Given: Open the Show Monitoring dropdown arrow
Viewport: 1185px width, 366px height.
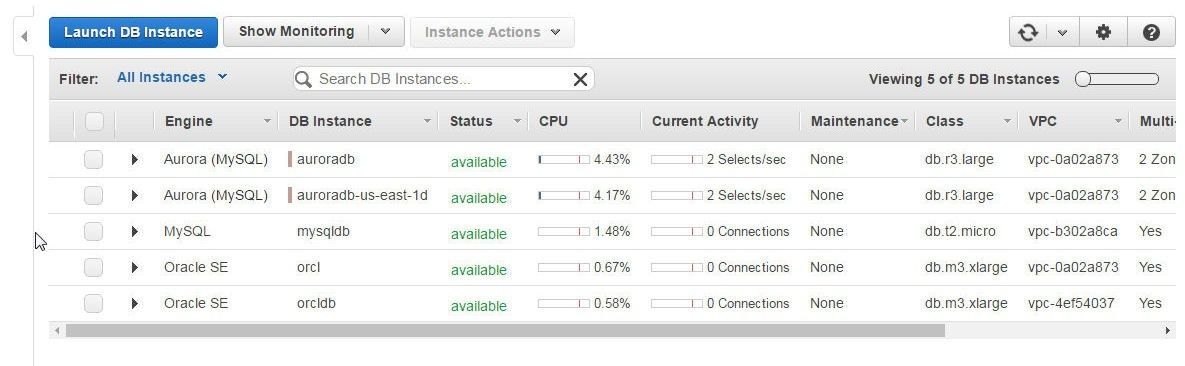Looking at the screenshot, I should [385, 32].
